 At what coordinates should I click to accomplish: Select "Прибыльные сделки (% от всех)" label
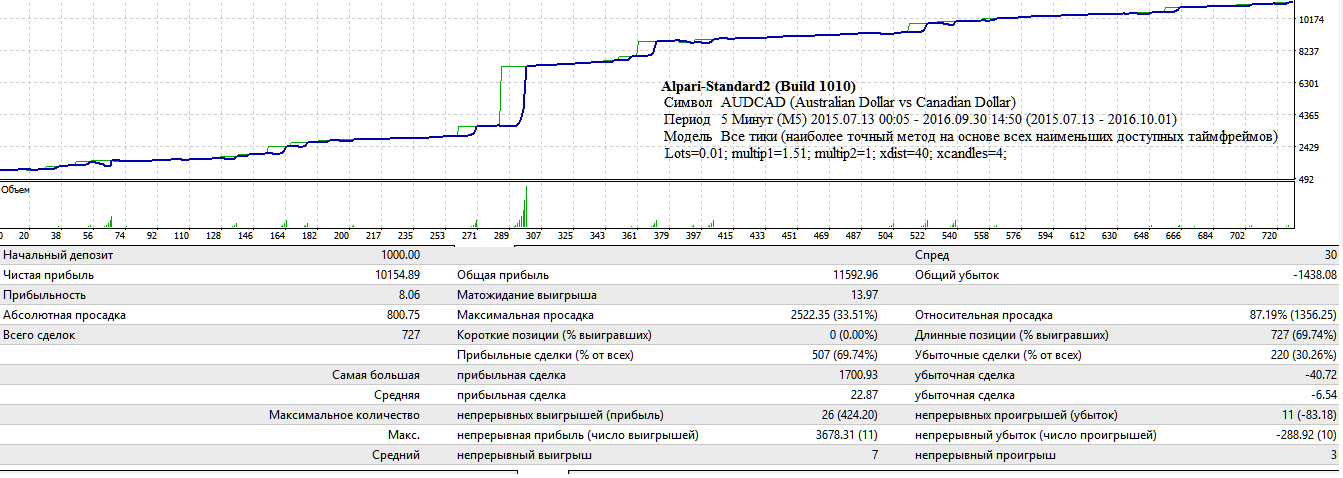click(545, 355)
